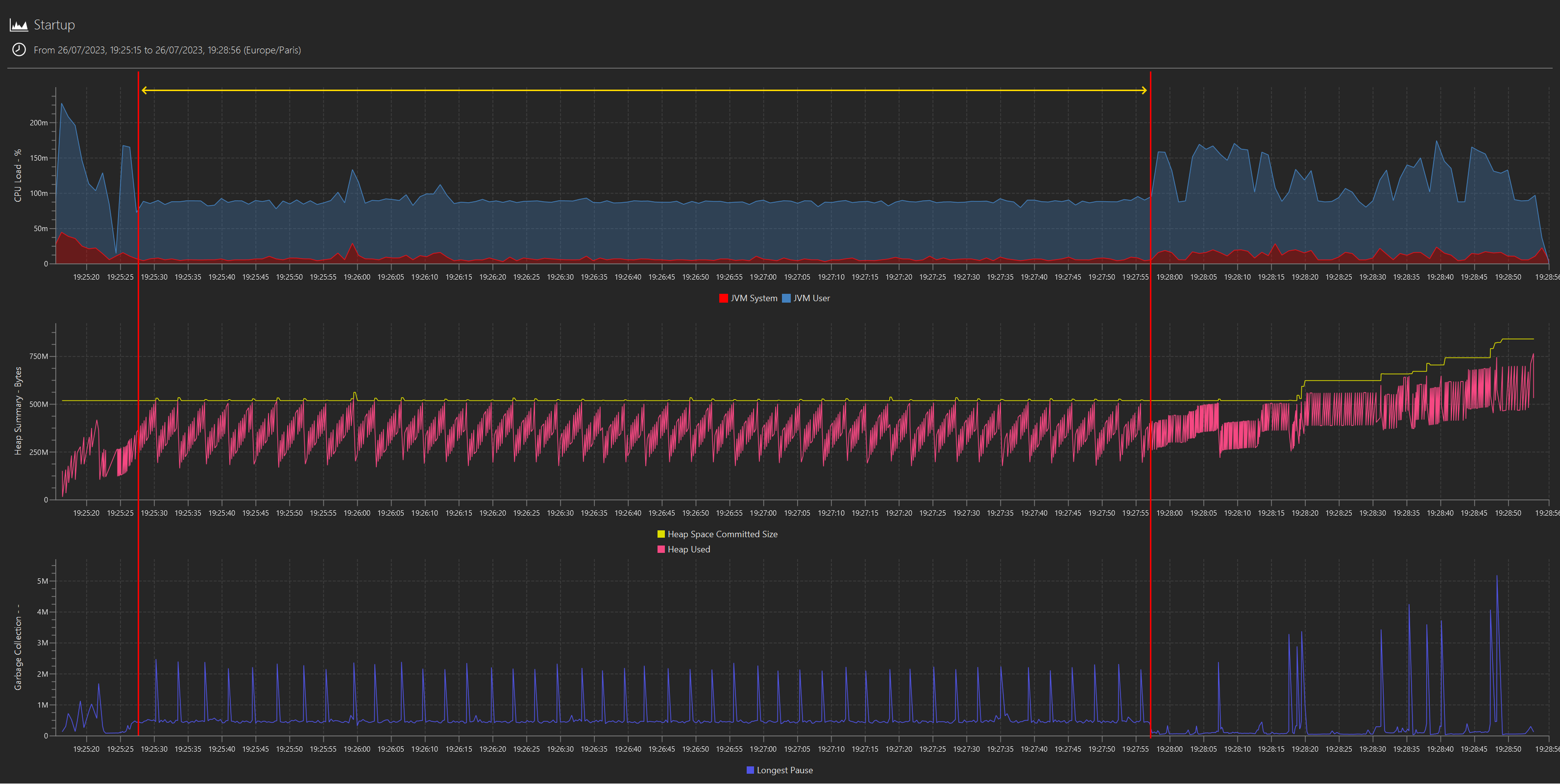This screenshot has height=784, width=1560.
Task: Toggle the JVM System legend swatch
Action: click(x=723, y=298)
